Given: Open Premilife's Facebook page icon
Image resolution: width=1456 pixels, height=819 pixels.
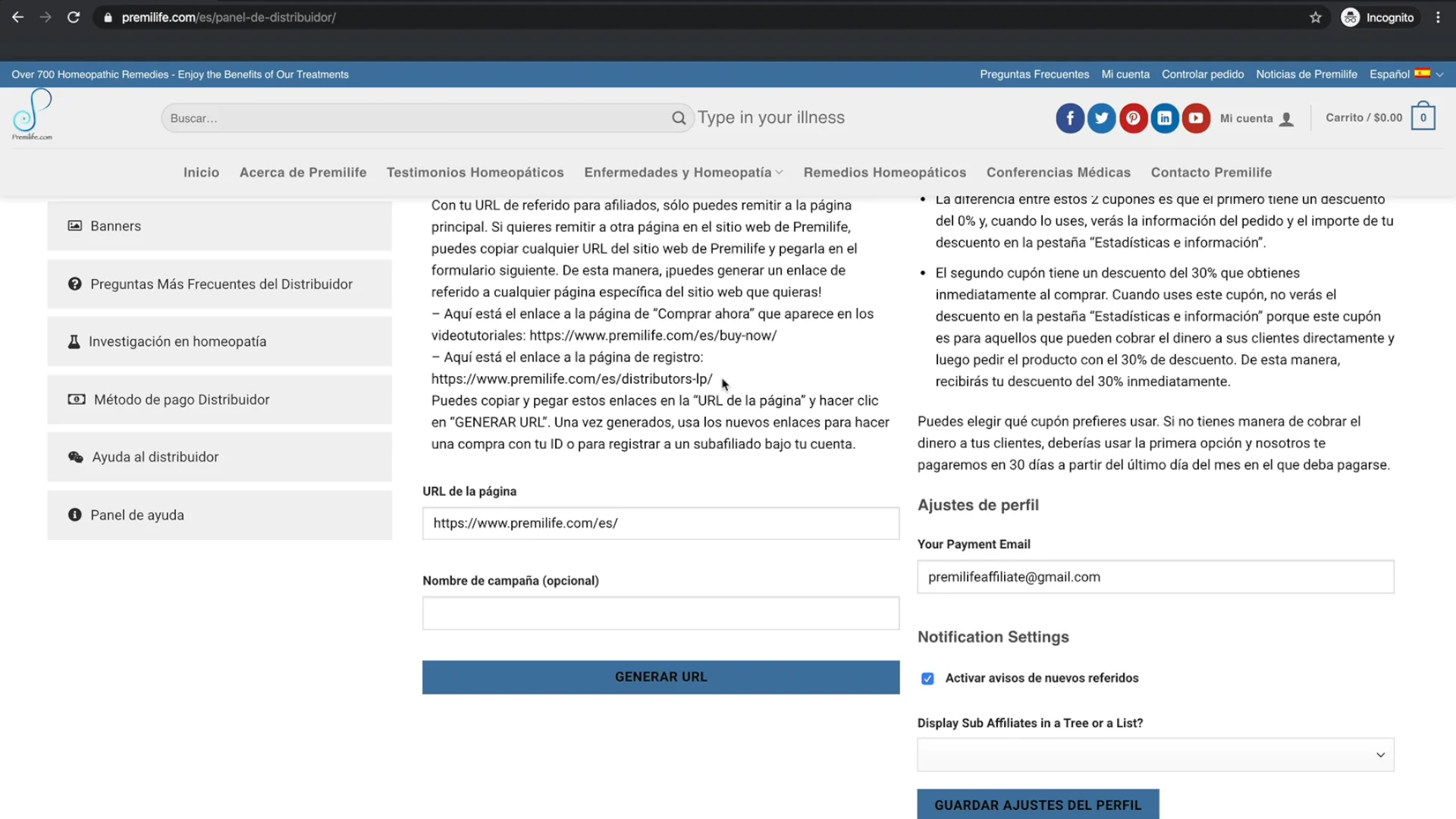Looking at the screenshot, I should click(x=1070, y=118).
